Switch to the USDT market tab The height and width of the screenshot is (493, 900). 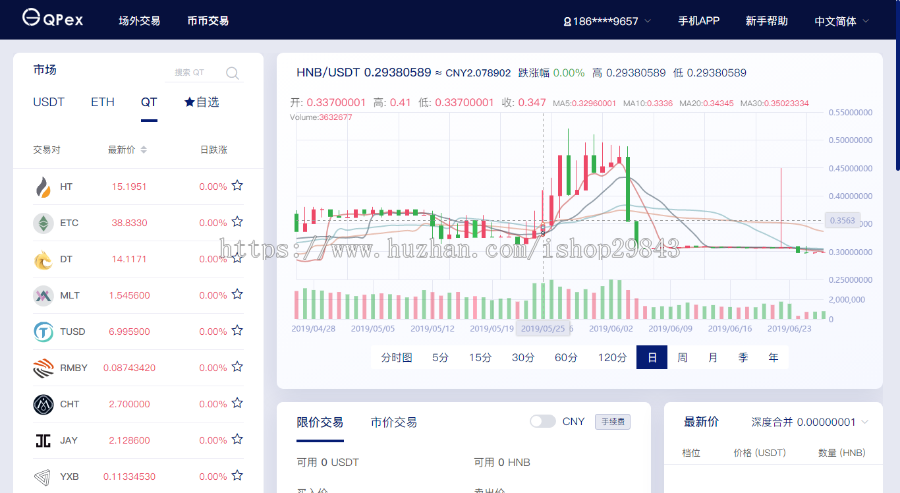49,102
